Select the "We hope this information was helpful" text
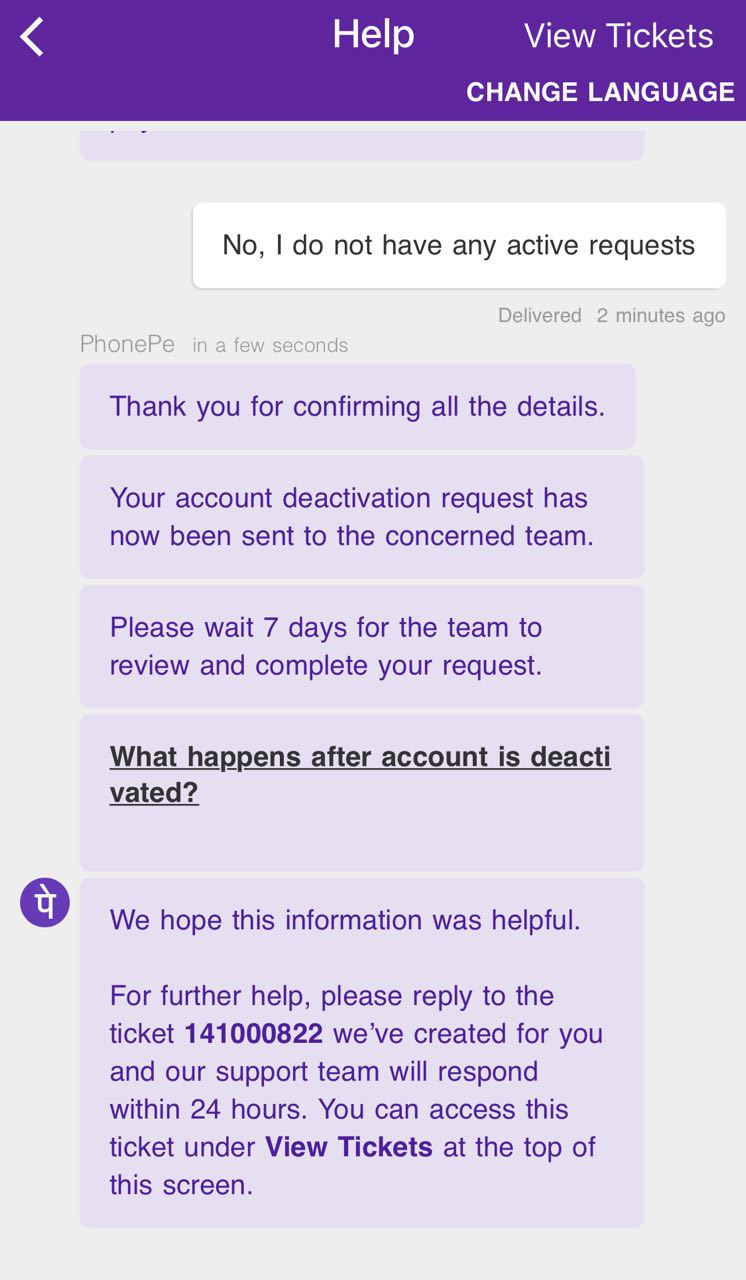The height and width of the screenshot is (1280, 746). point(345,920)
